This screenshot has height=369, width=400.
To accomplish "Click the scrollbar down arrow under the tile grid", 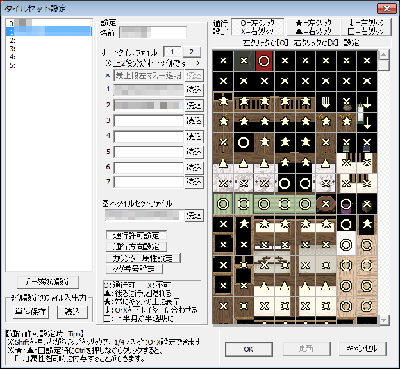I will 384,320.
